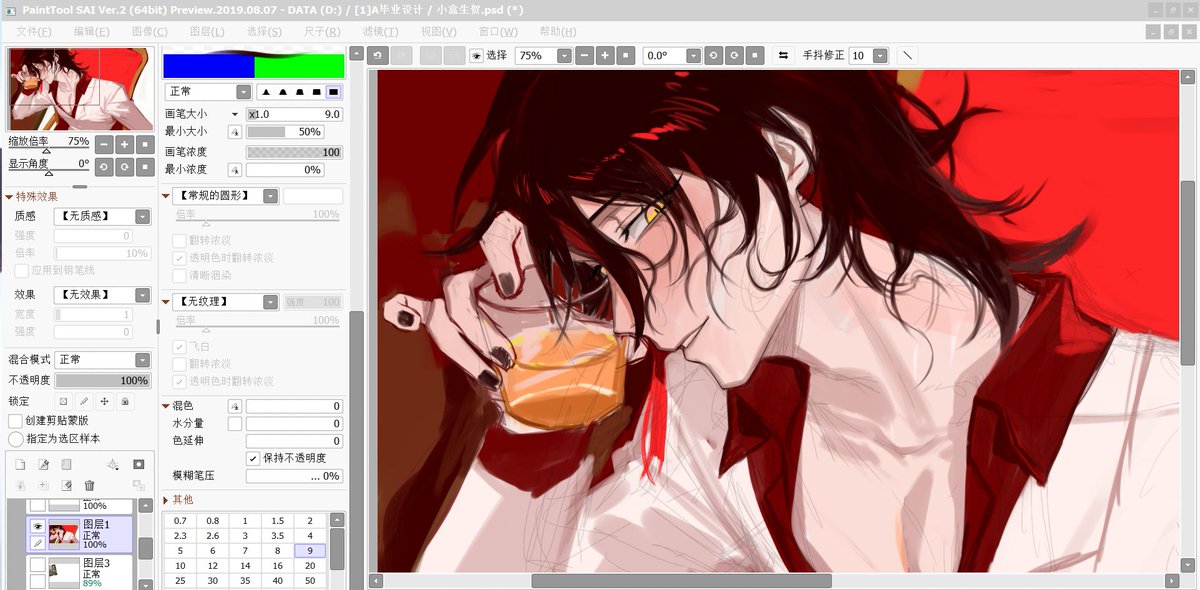The image size is (1200, 590).
Task: Delete the selected layer with trash icon
Action: 89,485
